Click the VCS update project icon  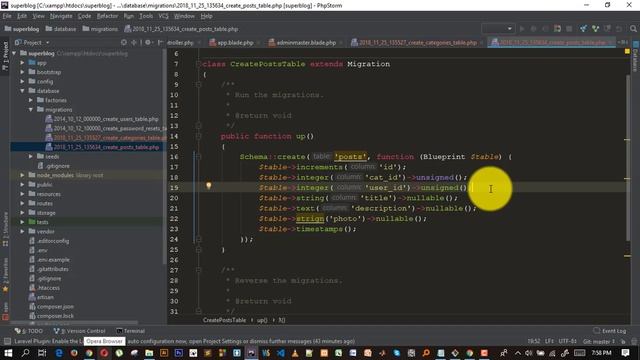pyautogui.click(x=583, y=29)
